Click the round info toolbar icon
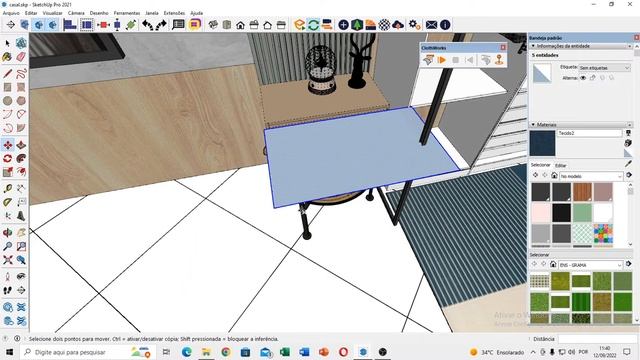The image size is (640, 360). 445,25
